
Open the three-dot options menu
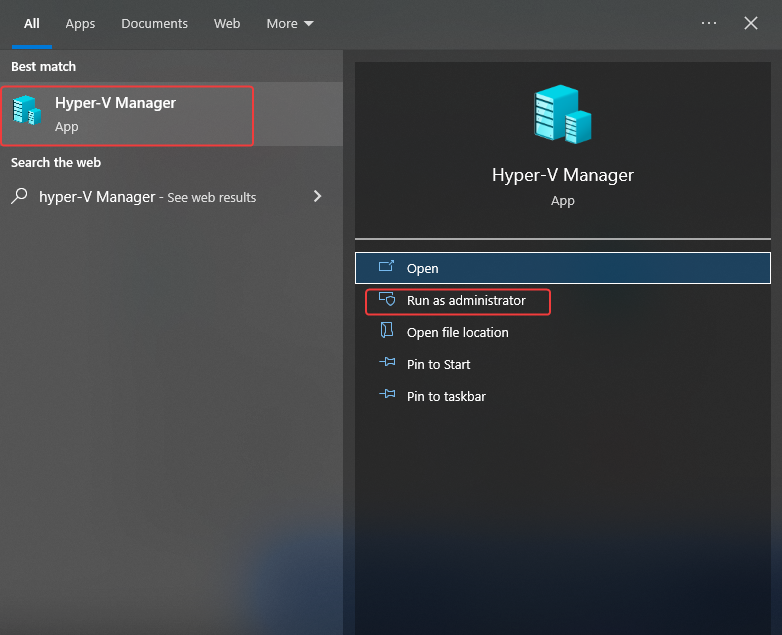pos(709,23)
